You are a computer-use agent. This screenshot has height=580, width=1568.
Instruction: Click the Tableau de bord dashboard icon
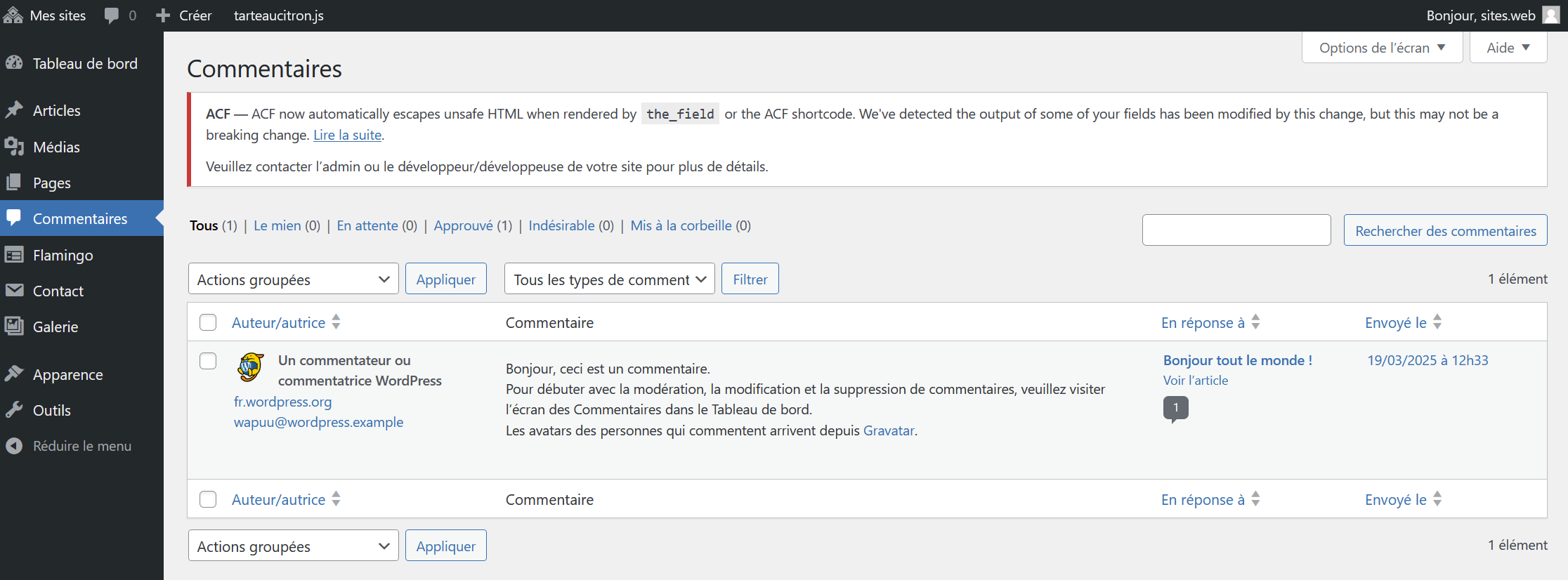(x=15, y=63)
